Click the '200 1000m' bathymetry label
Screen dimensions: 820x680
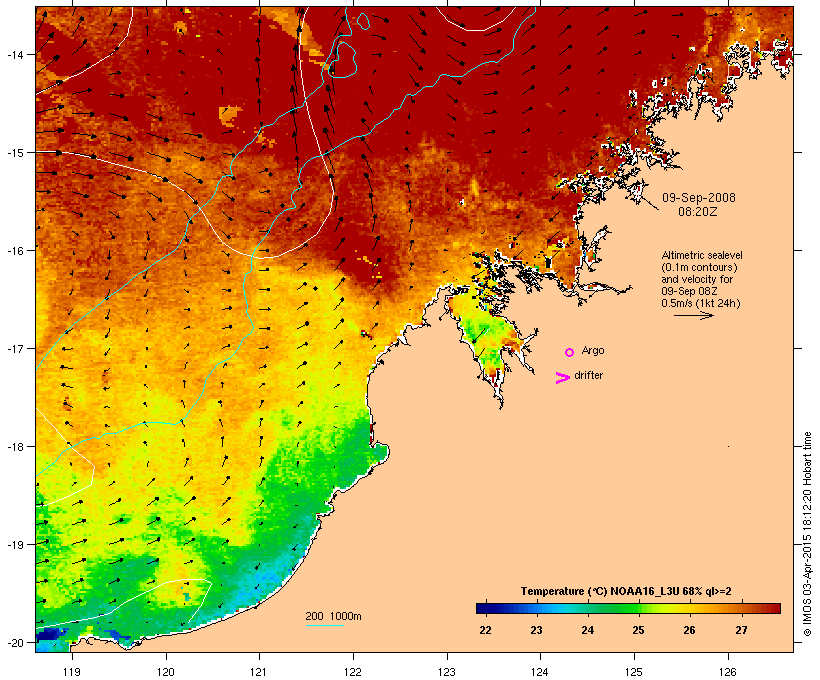(x=333, y=616)
